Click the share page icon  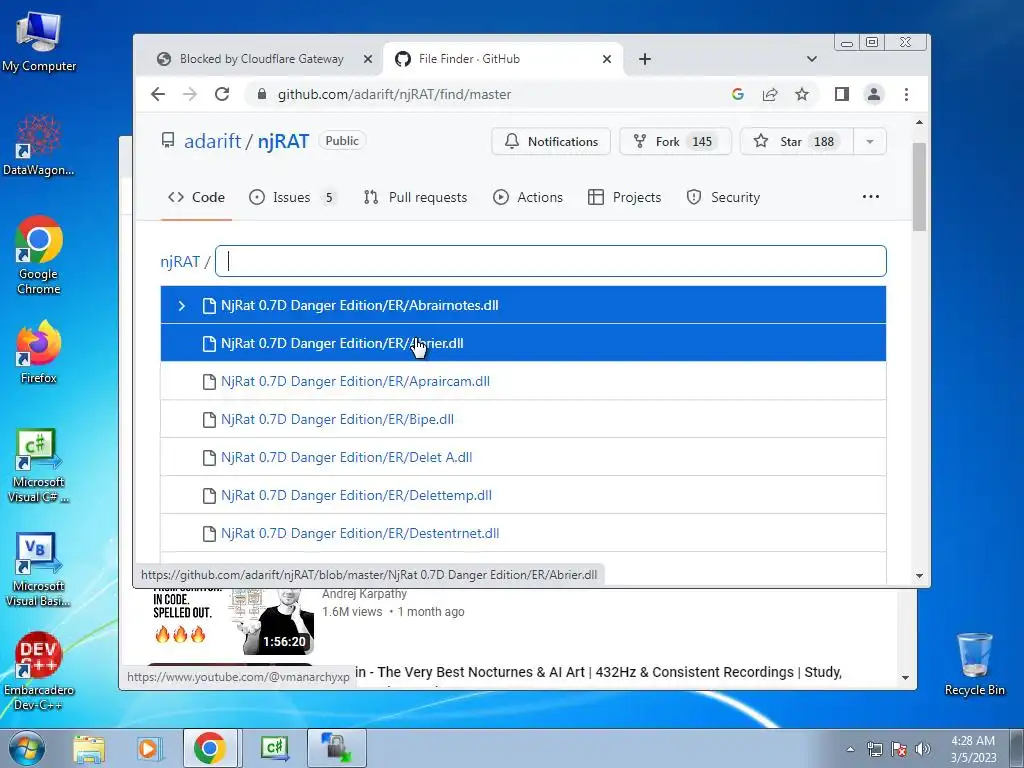770,94
